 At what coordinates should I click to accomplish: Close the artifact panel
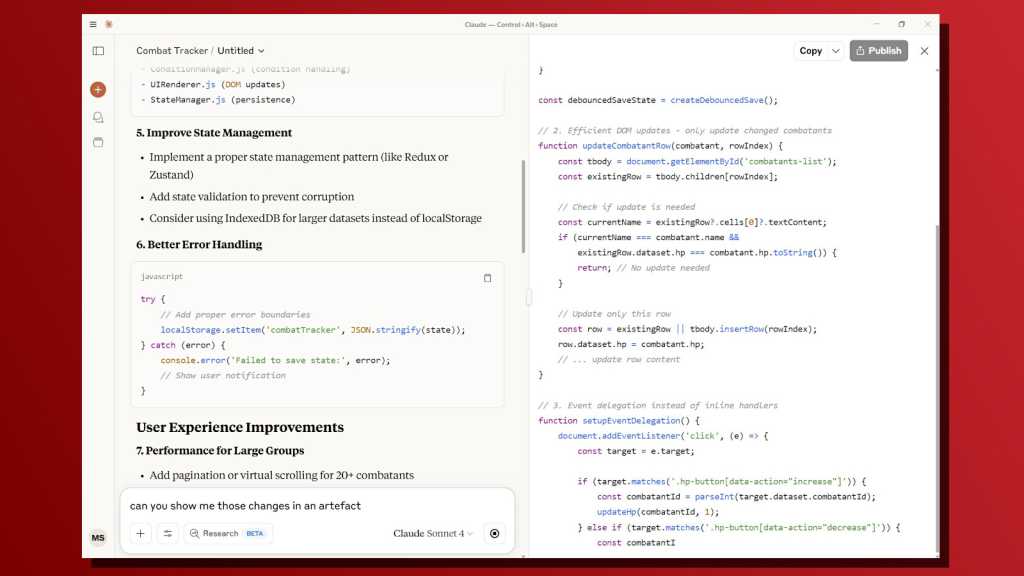point(924,51)
